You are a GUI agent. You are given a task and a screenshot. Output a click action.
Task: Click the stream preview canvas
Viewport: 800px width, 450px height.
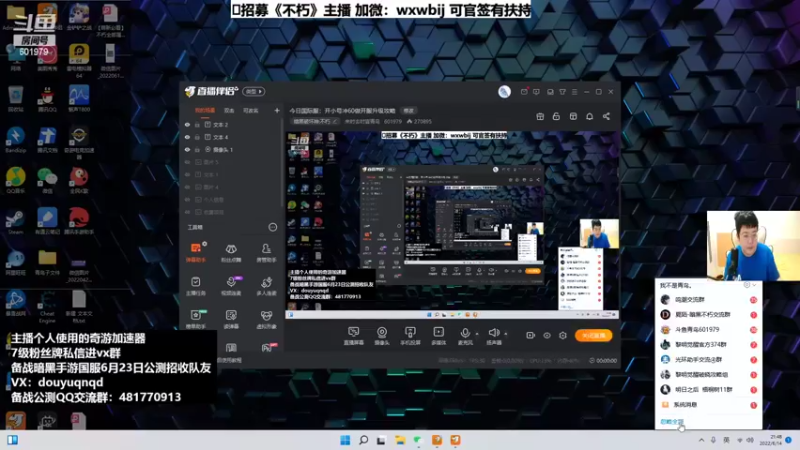(452, 225)
